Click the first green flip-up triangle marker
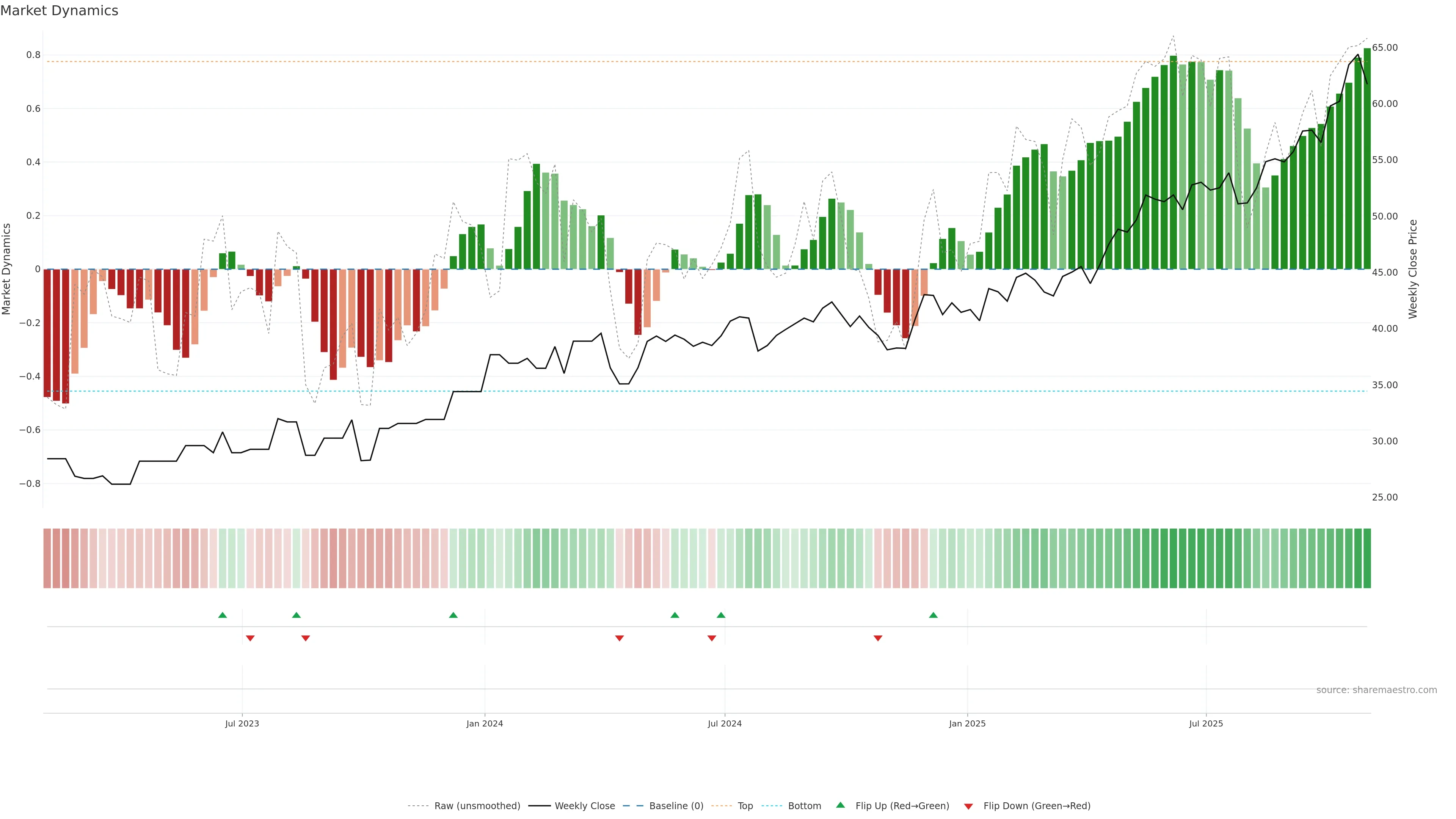This screenshot has width=1456, height=819. pos(222,615)
